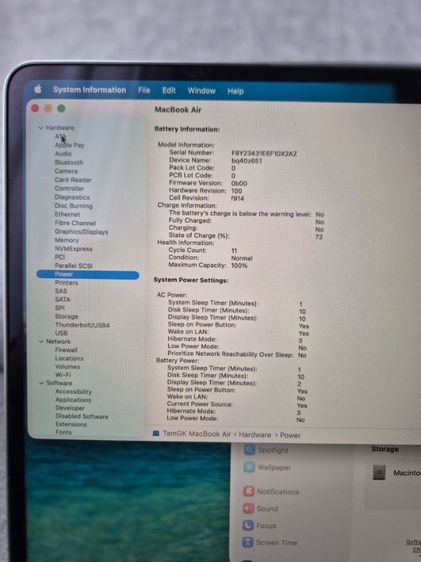Collapse the Network section
Image resolution: width=421 pixels, height=562 pixels.
click(41, 341)
